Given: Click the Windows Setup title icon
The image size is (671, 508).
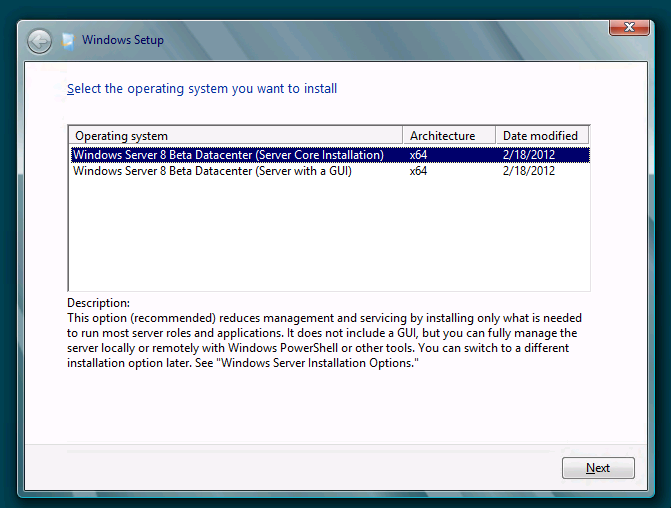Looking at the screenshot, I should pos(68,41).
